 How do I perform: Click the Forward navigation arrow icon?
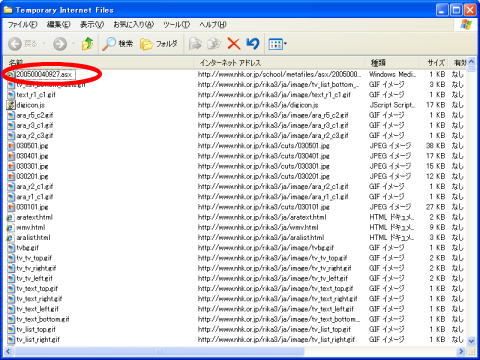(60, 44)
